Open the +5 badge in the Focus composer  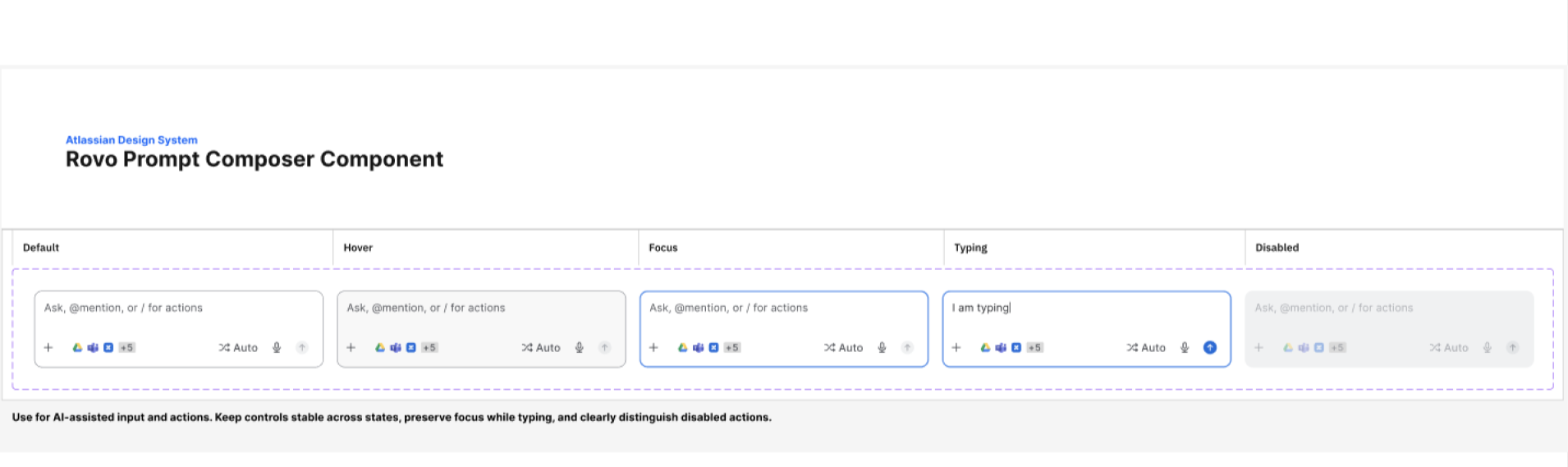(x=732, y=348)
